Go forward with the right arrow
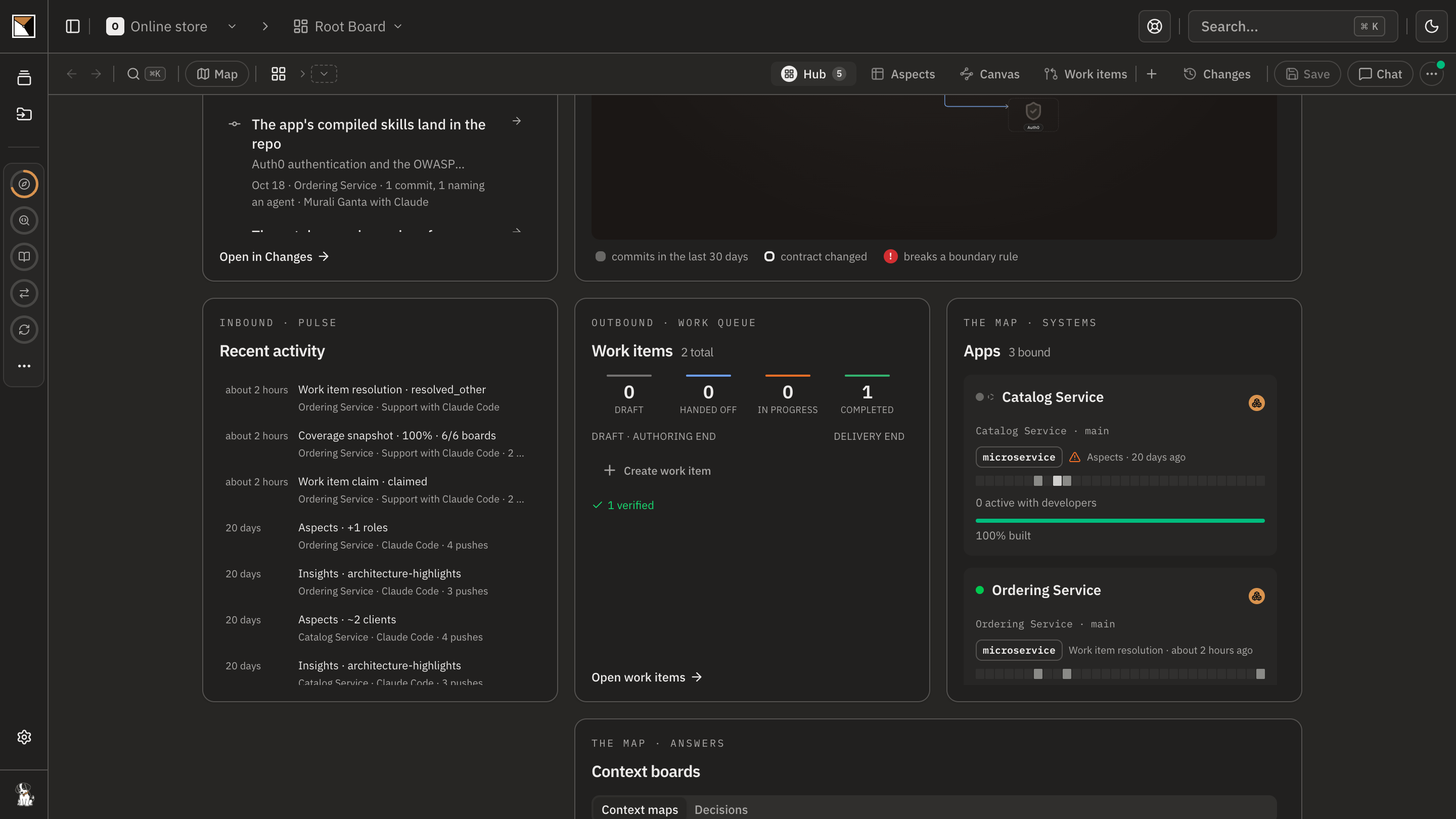This screenshot has height=819, width=1456. (x=96, y=74)
